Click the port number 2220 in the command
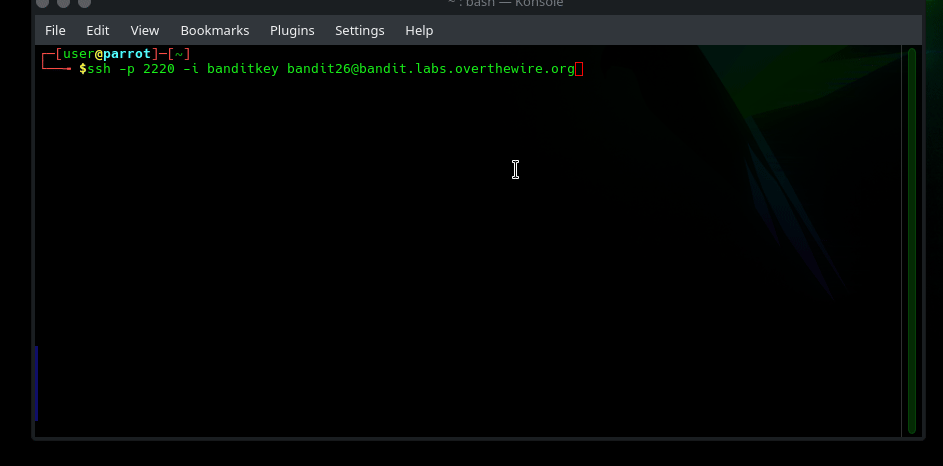This screenshot has width=943, height=466. pyautogui.click(x=145, y=69)
